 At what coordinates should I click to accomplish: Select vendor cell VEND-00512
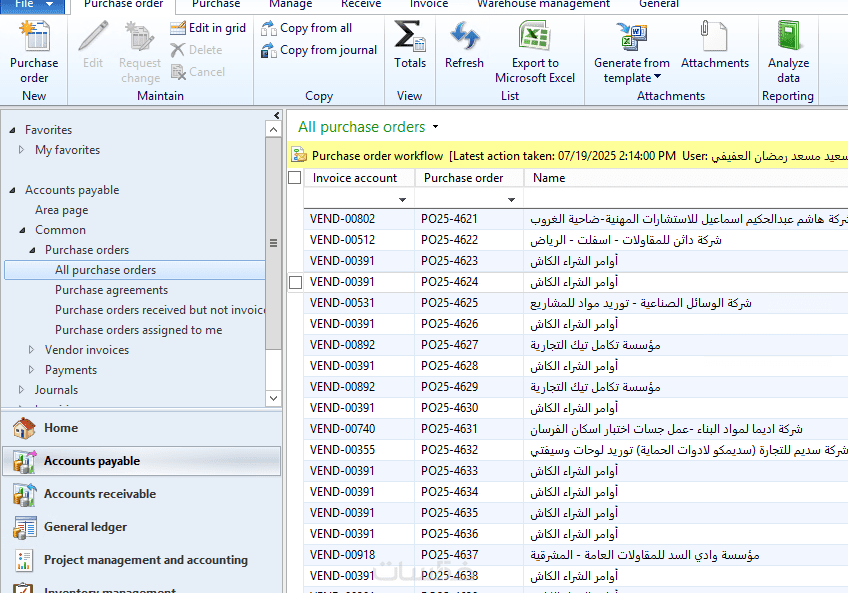pyautogui.click(x=342, y=240)
